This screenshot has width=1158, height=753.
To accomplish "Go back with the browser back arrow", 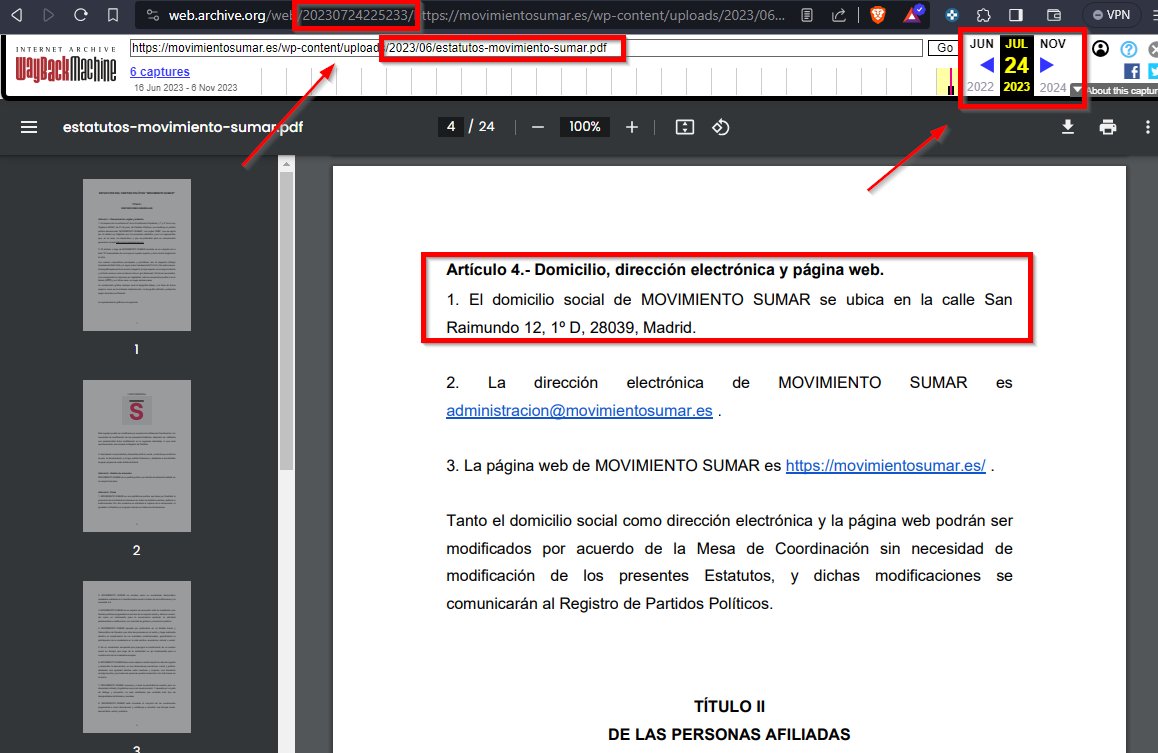I will click(17, 15).
